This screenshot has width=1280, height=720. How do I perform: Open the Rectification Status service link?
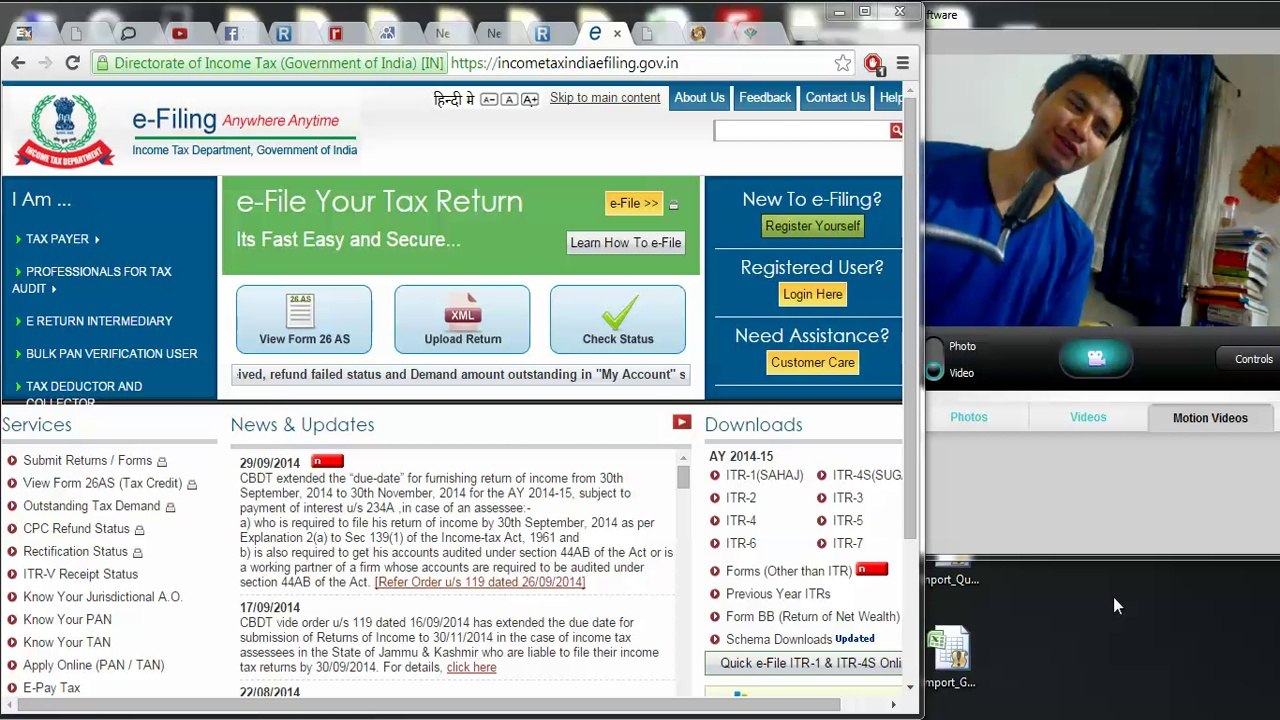[x=75, y=552]
